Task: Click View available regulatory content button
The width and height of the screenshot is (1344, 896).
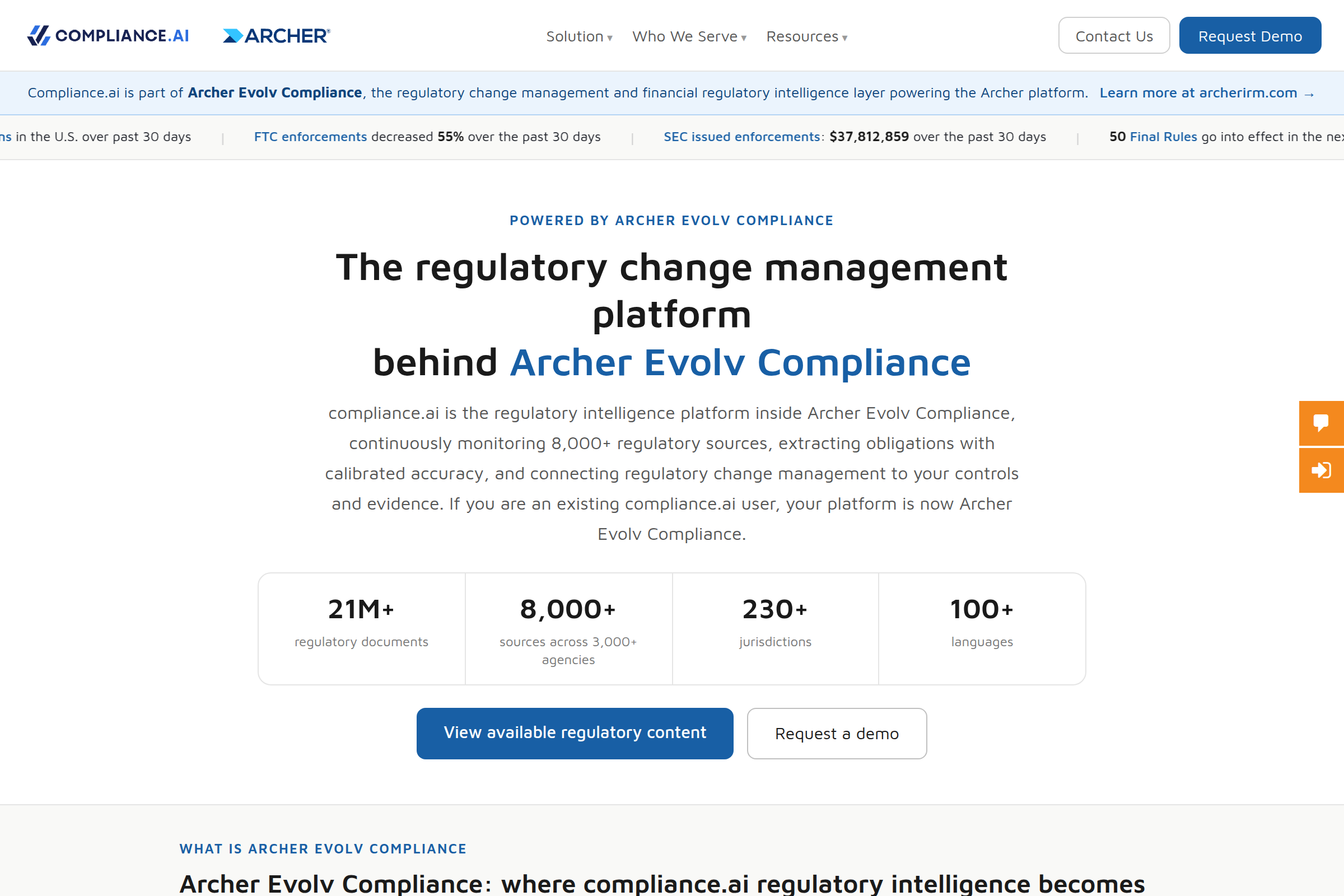Action: coord(575,733)
